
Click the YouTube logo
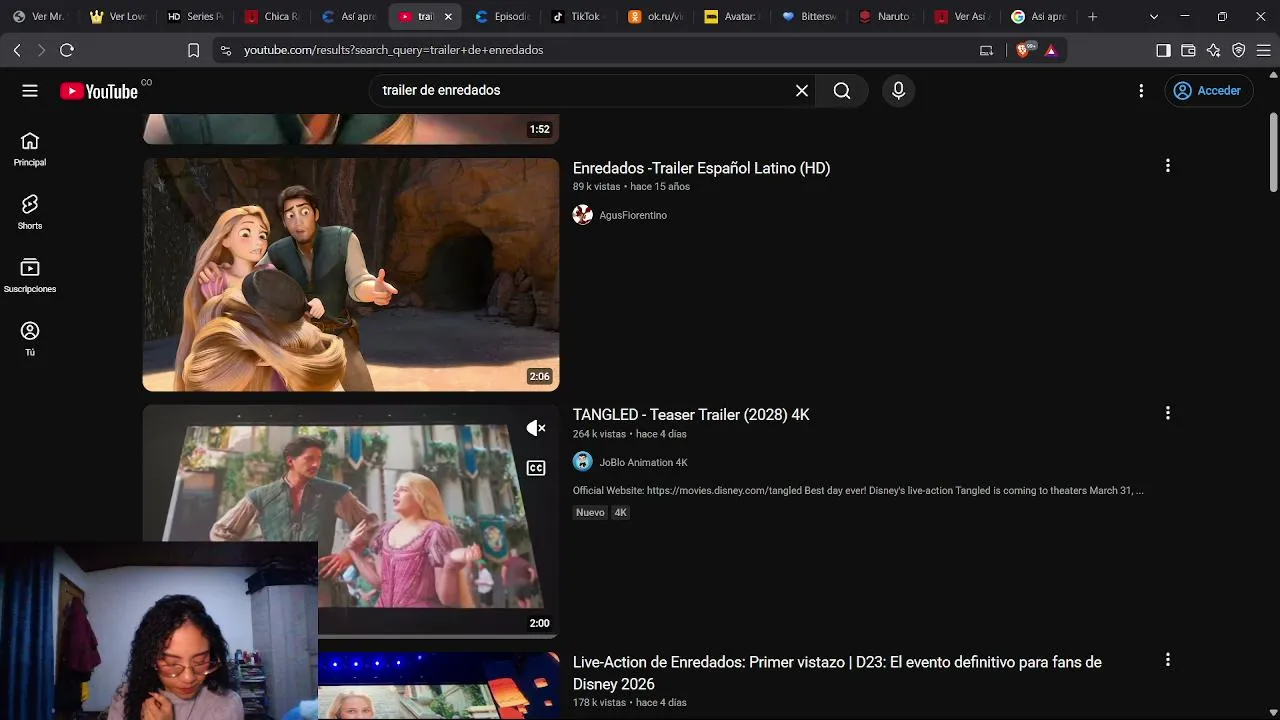pyautogui.click(x=99, y=91)
